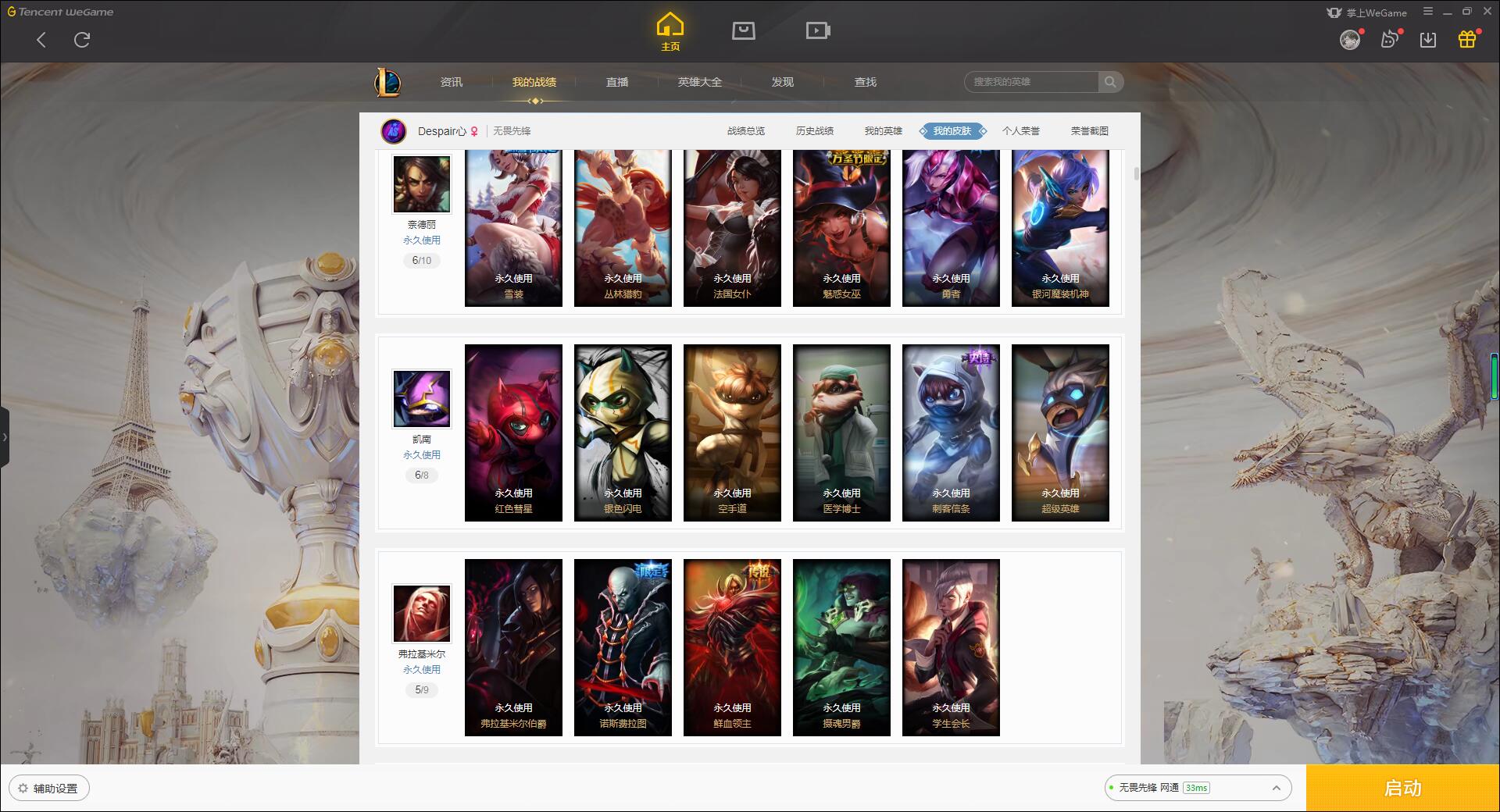Click the 奈德丽 champion portrait
1500x812 pixels.
click(x=422, y=184)
